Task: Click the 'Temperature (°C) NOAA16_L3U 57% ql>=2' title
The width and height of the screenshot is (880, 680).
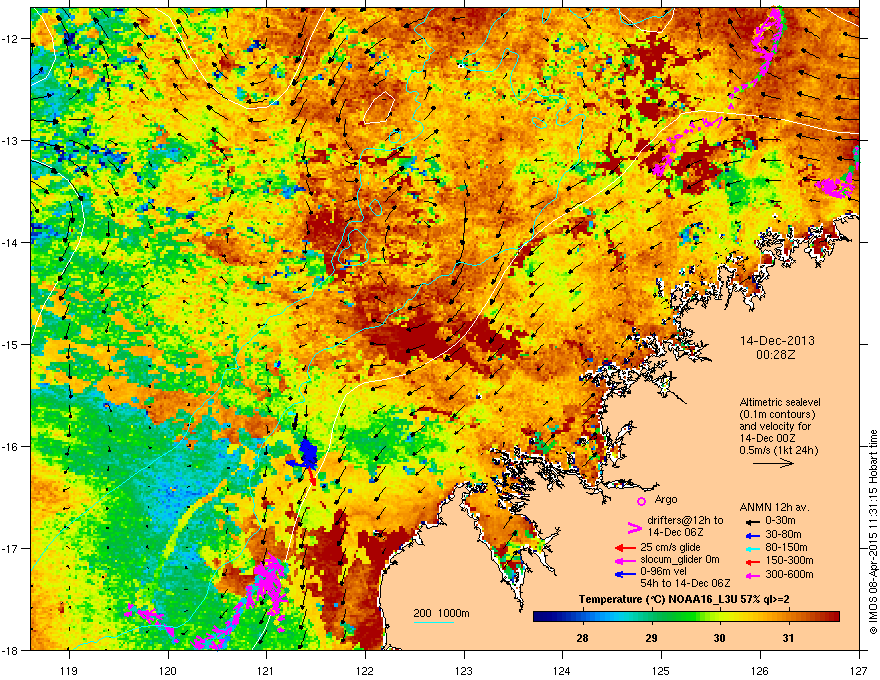Action: pos(684,599)
